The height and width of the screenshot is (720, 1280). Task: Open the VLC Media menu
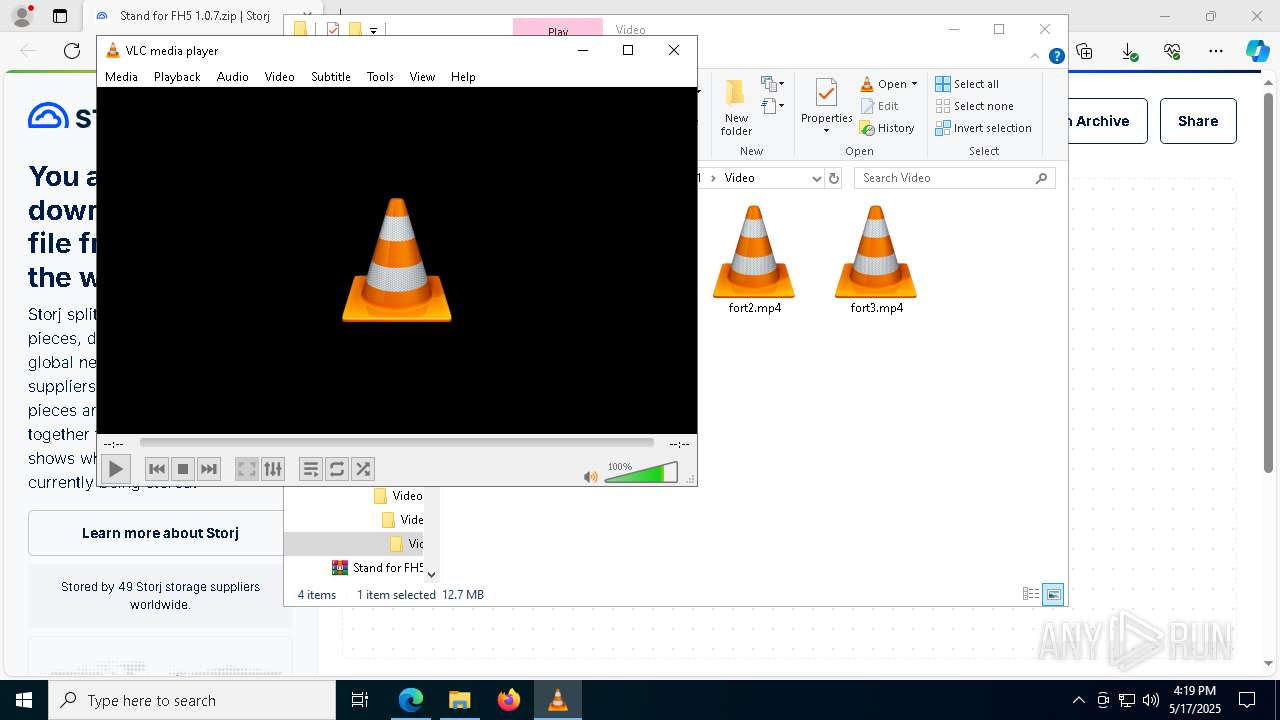[x=121, y=77]
